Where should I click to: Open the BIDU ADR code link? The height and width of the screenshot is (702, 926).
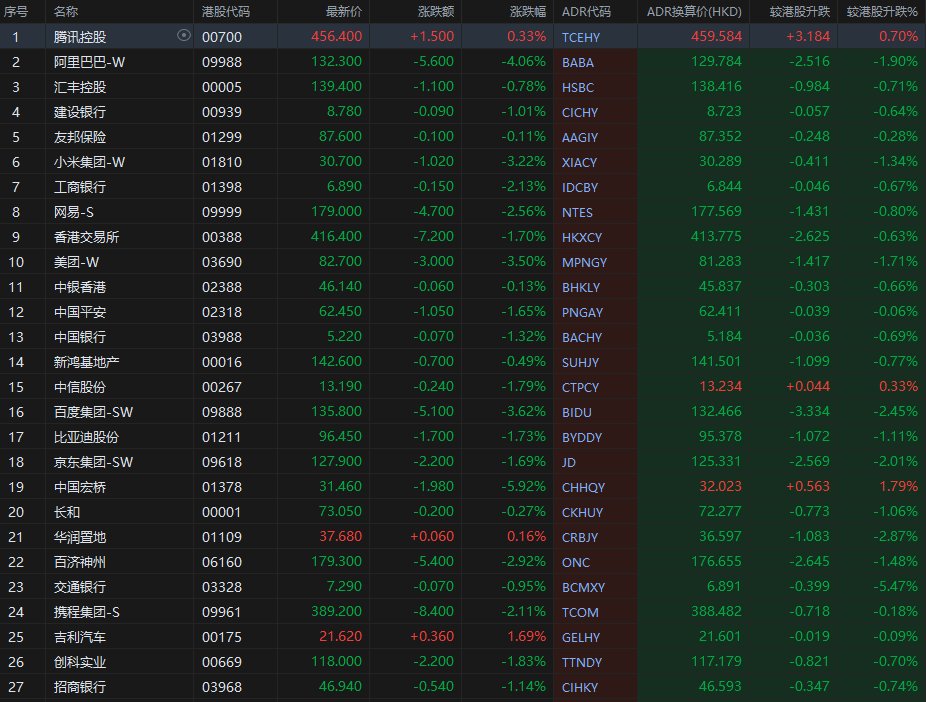[x=576, y=412]
